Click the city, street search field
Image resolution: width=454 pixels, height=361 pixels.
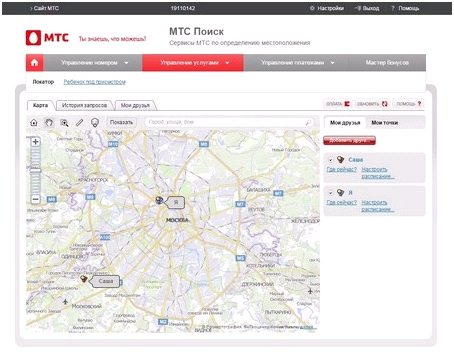[229, 122]
